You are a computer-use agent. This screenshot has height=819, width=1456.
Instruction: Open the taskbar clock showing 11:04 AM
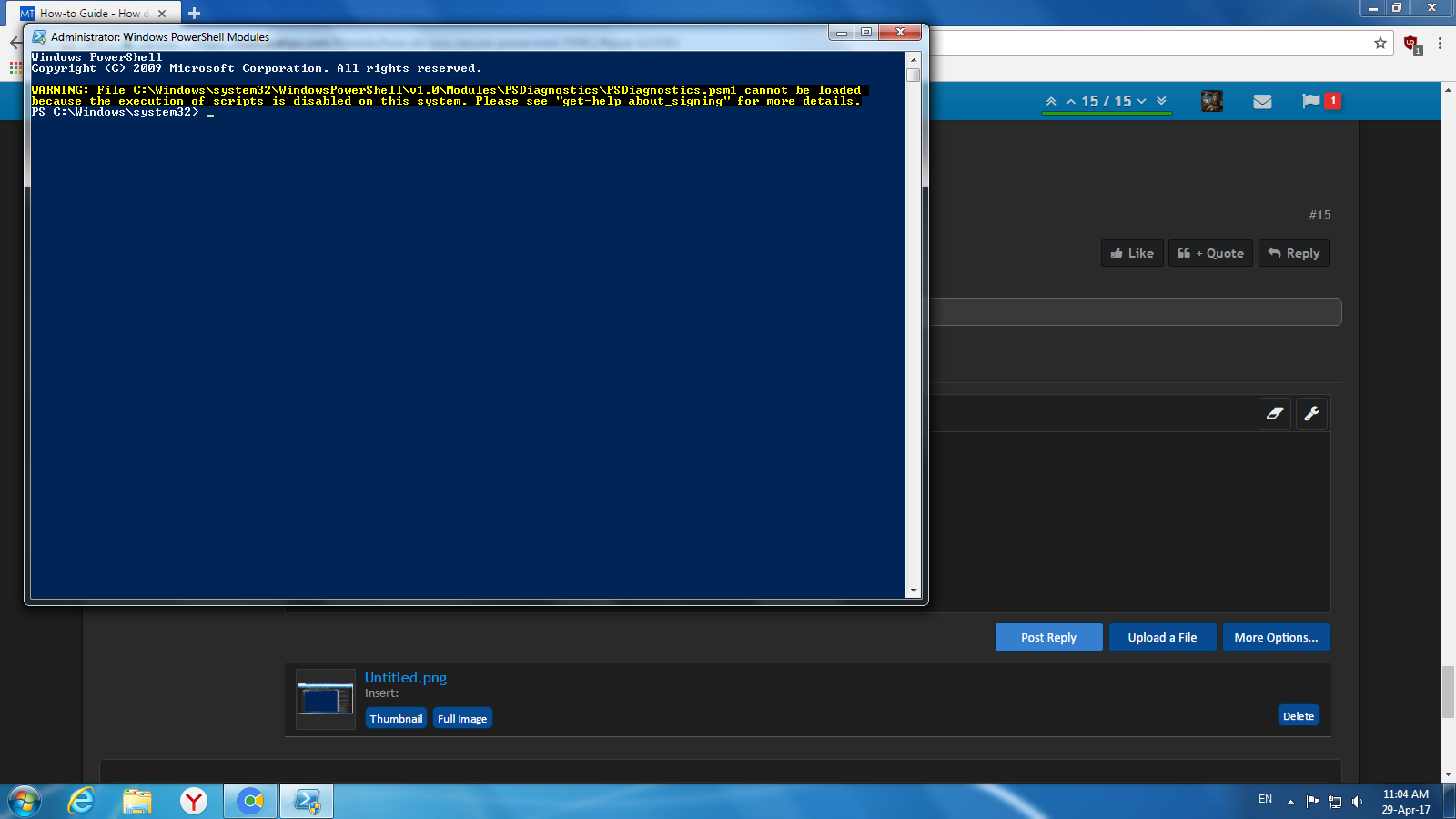coord(1406,802)
